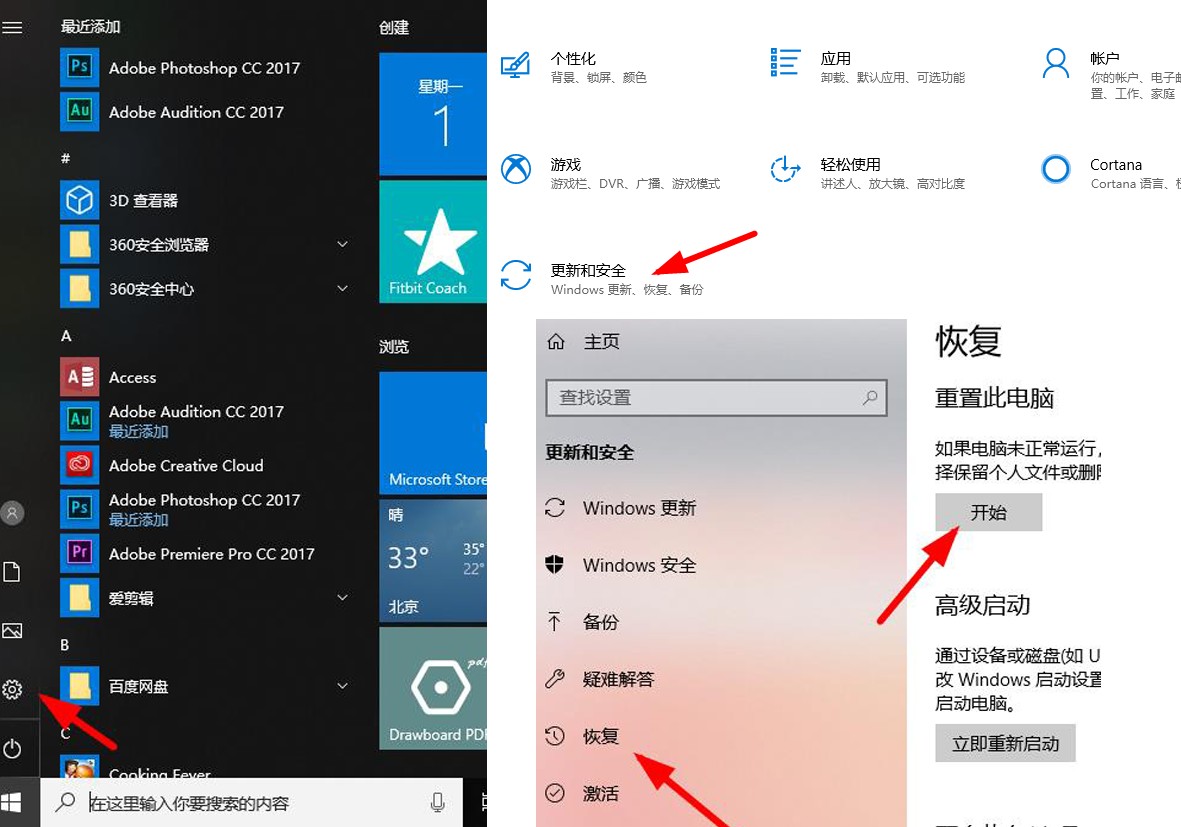
Task: Click the 创建 tile group heading
Action: click(394, 28)
